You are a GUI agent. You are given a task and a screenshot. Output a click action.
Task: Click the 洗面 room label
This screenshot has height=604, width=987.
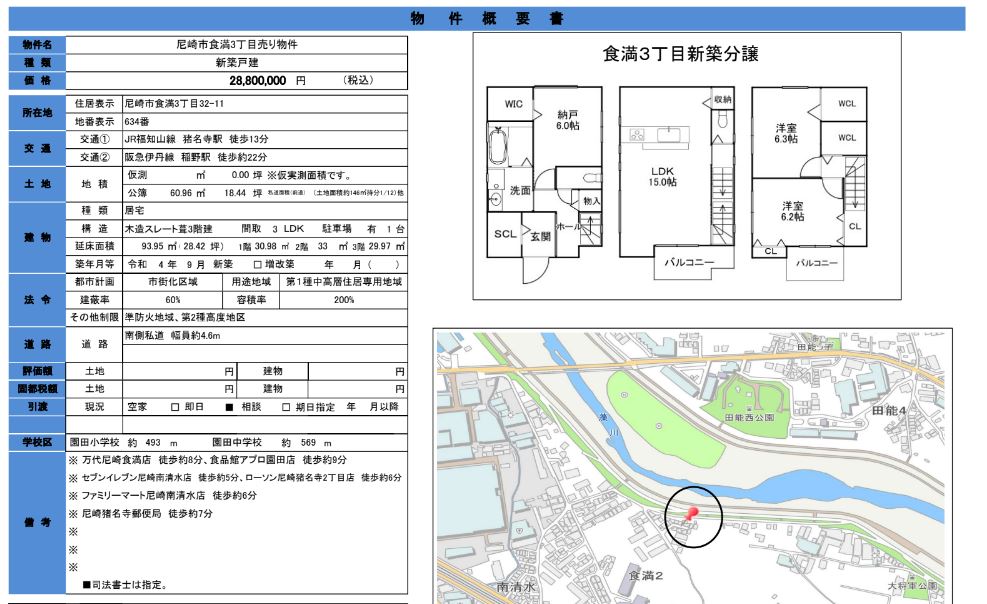coord(520,190)
